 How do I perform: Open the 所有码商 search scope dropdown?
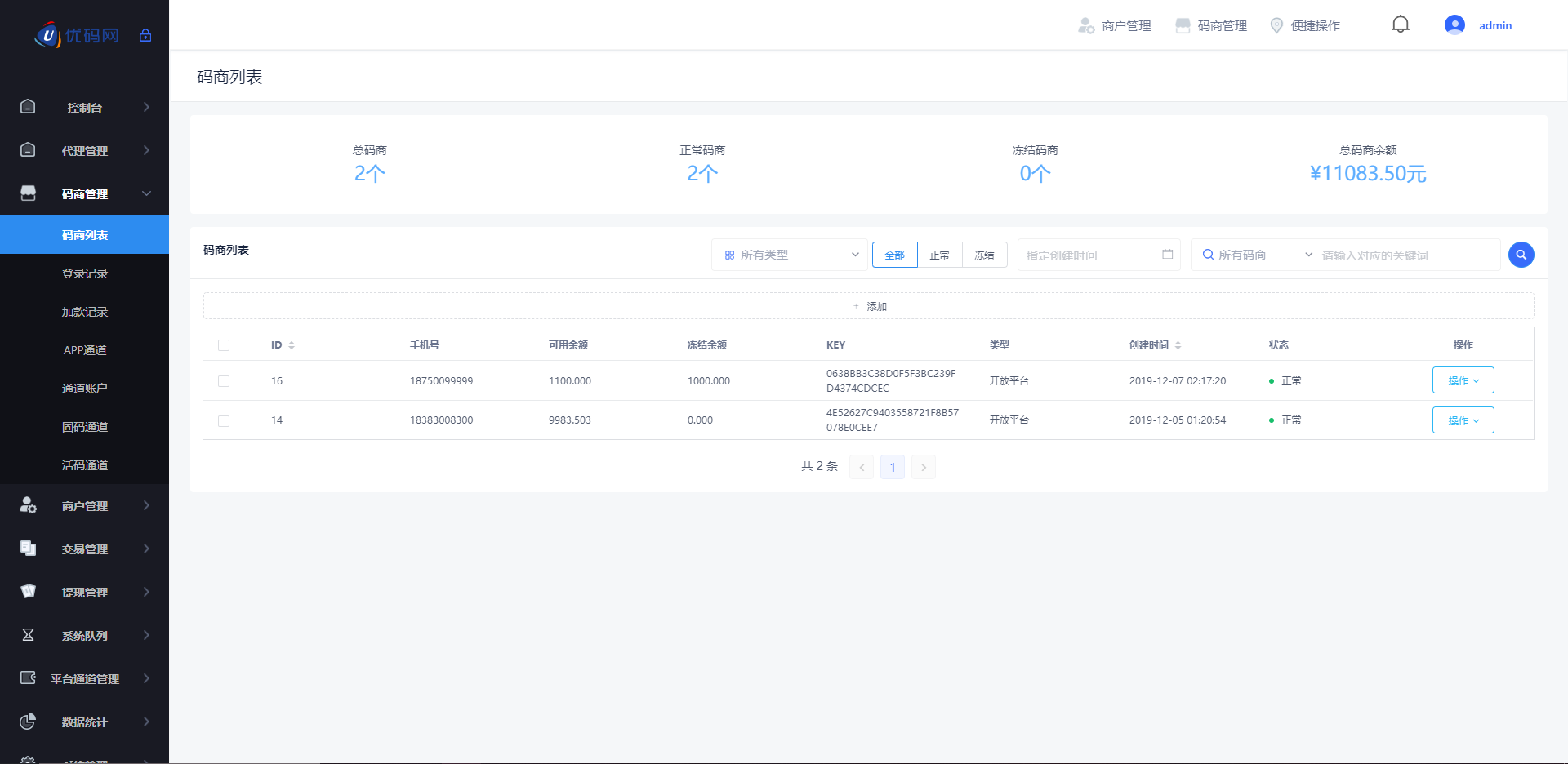coord(1255,255)
